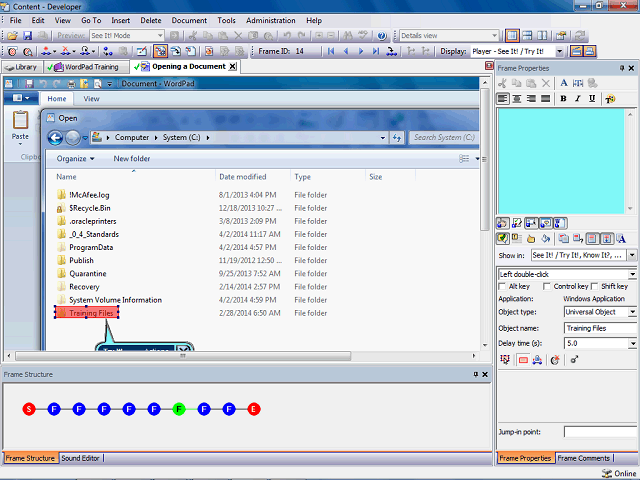
Task: Align bubble text right
Action: coord(531,99)
